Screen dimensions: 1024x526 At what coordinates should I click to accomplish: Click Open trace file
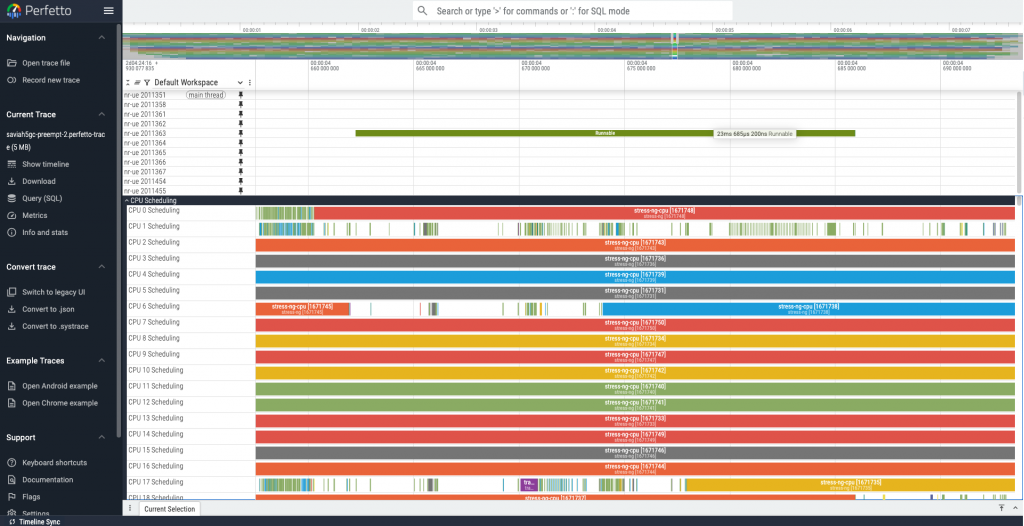coord(46,63)
